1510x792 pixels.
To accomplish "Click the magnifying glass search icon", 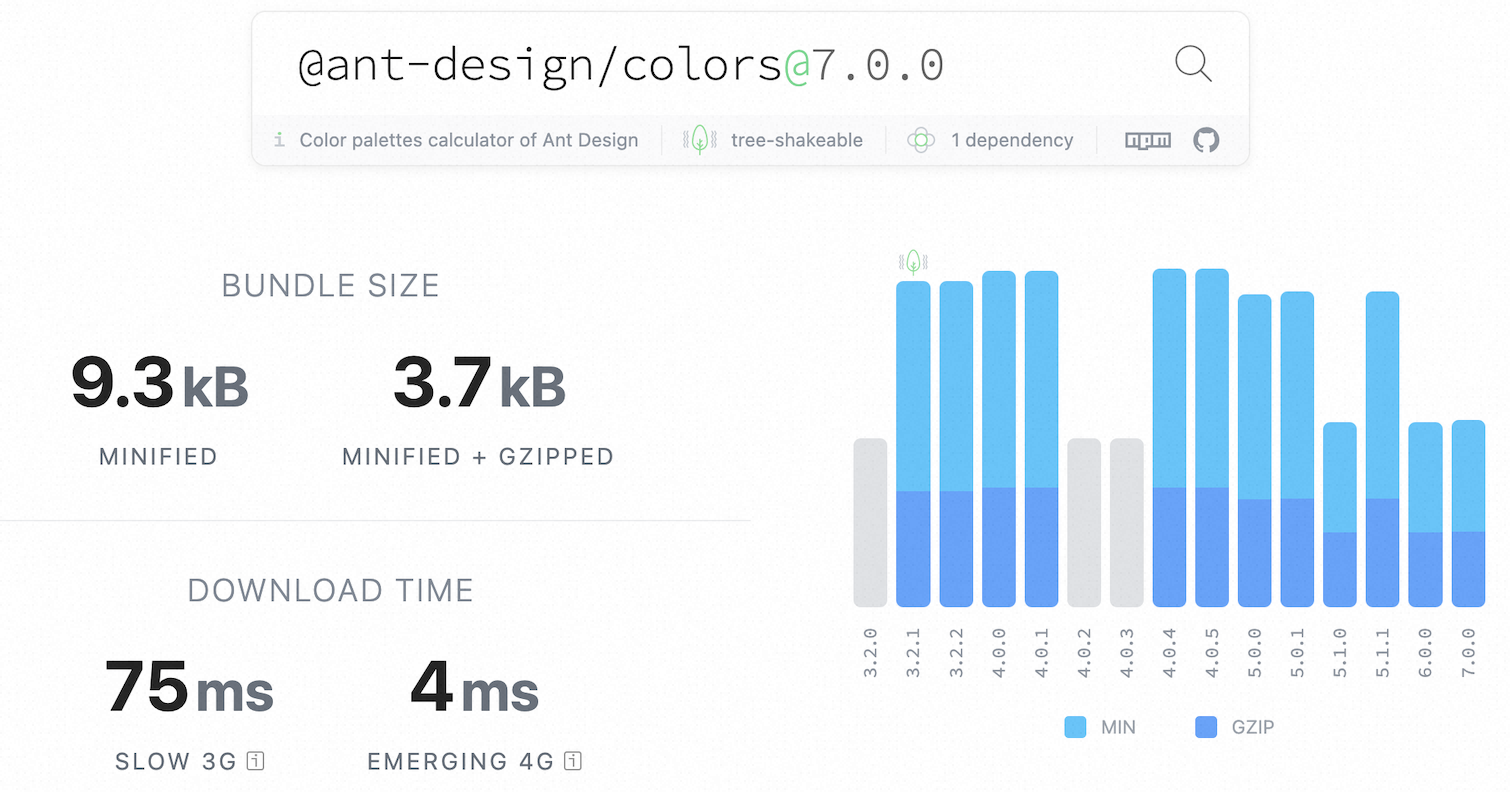I will [x=1193, y=65].
